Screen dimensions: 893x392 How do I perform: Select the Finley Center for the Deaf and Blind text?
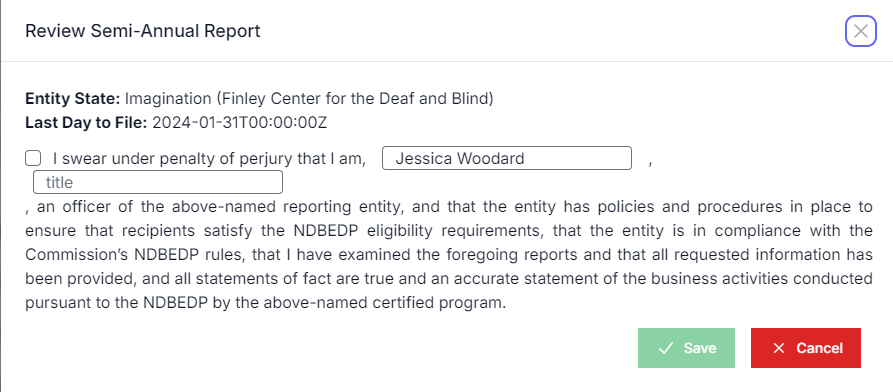click(354, 99)
